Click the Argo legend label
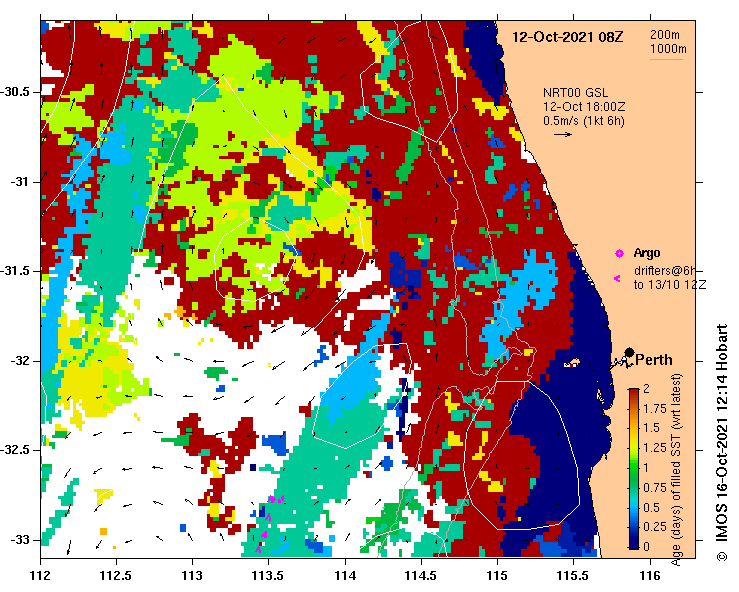The width and height of the screenshot is (739, 592). click(647, 253)
